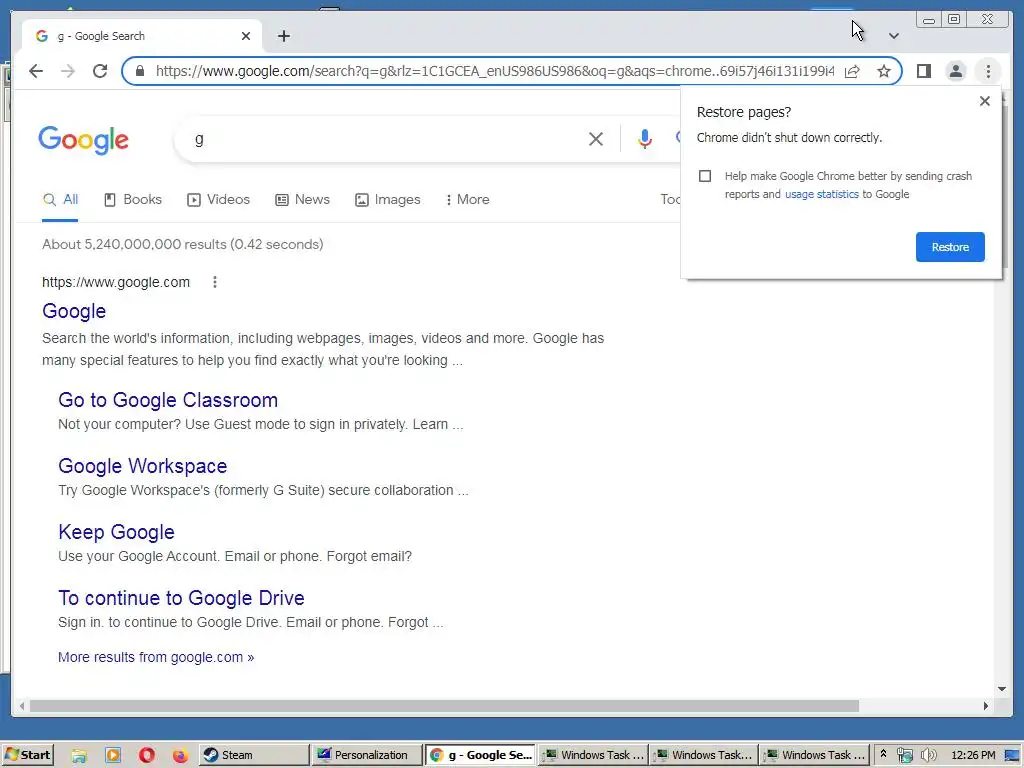Screen dimensions: 1024x768
Task: Click the horizontal scrollbar right arrow
Action: 985,706
